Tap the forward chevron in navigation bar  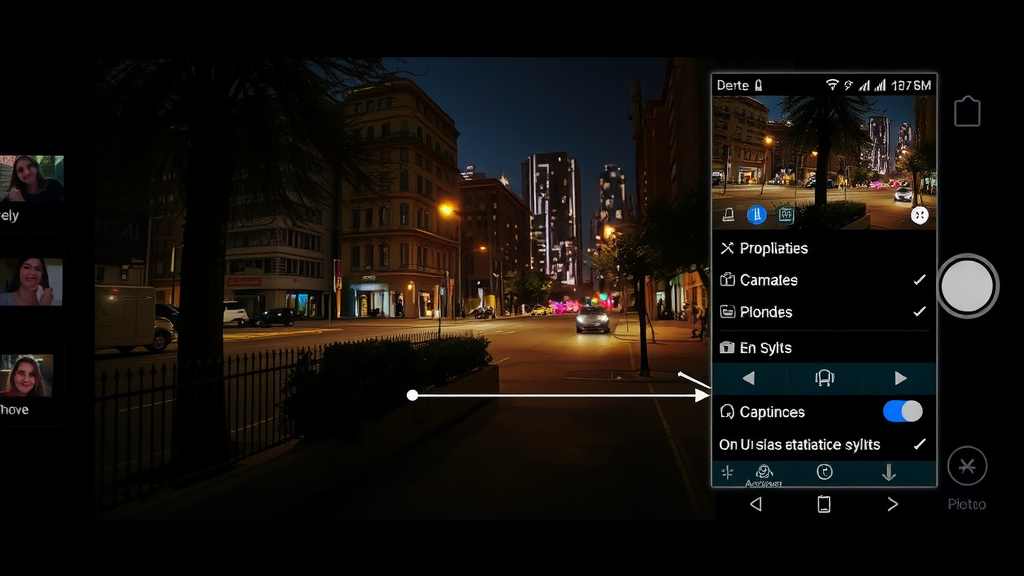[x=892, y=504]
